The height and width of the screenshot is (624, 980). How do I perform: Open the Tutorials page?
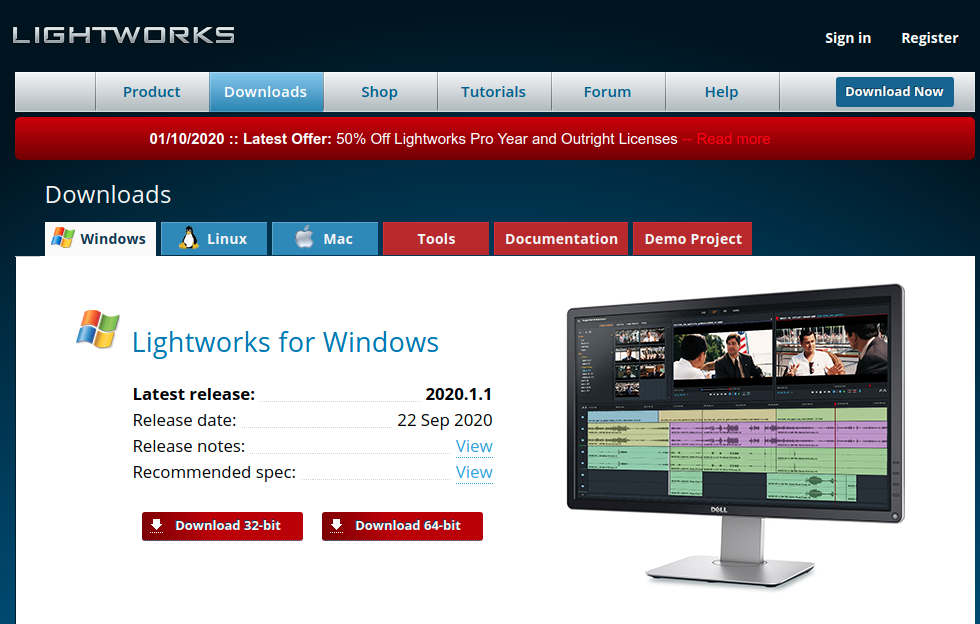click(x=493, y=92)
